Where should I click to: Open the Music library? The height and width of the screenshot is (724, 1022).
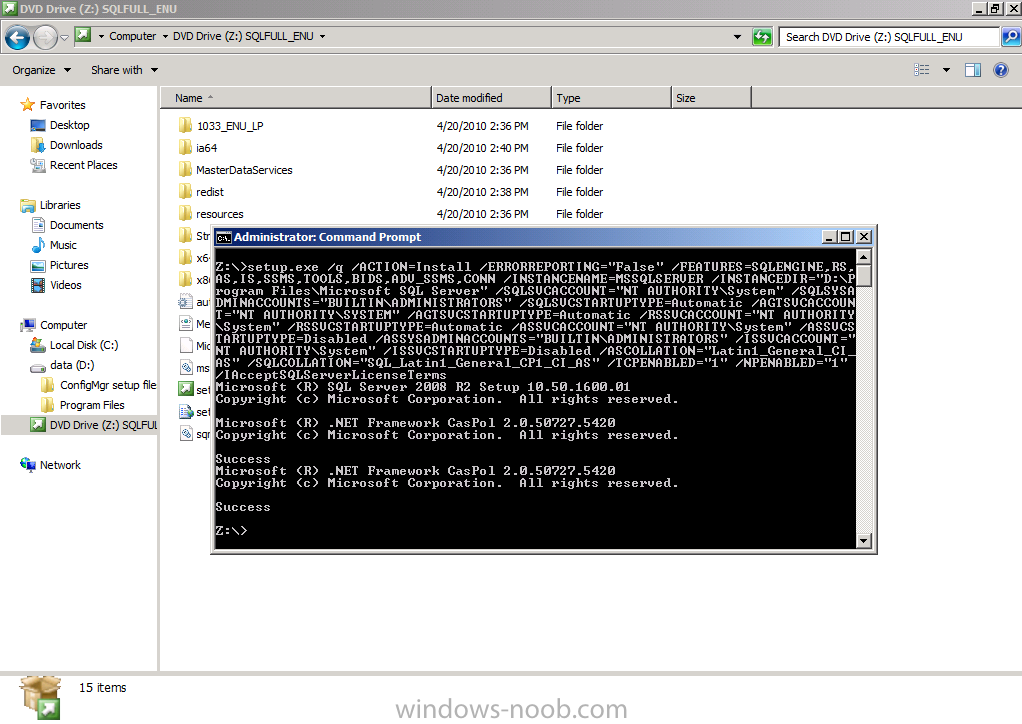[63, 245]
